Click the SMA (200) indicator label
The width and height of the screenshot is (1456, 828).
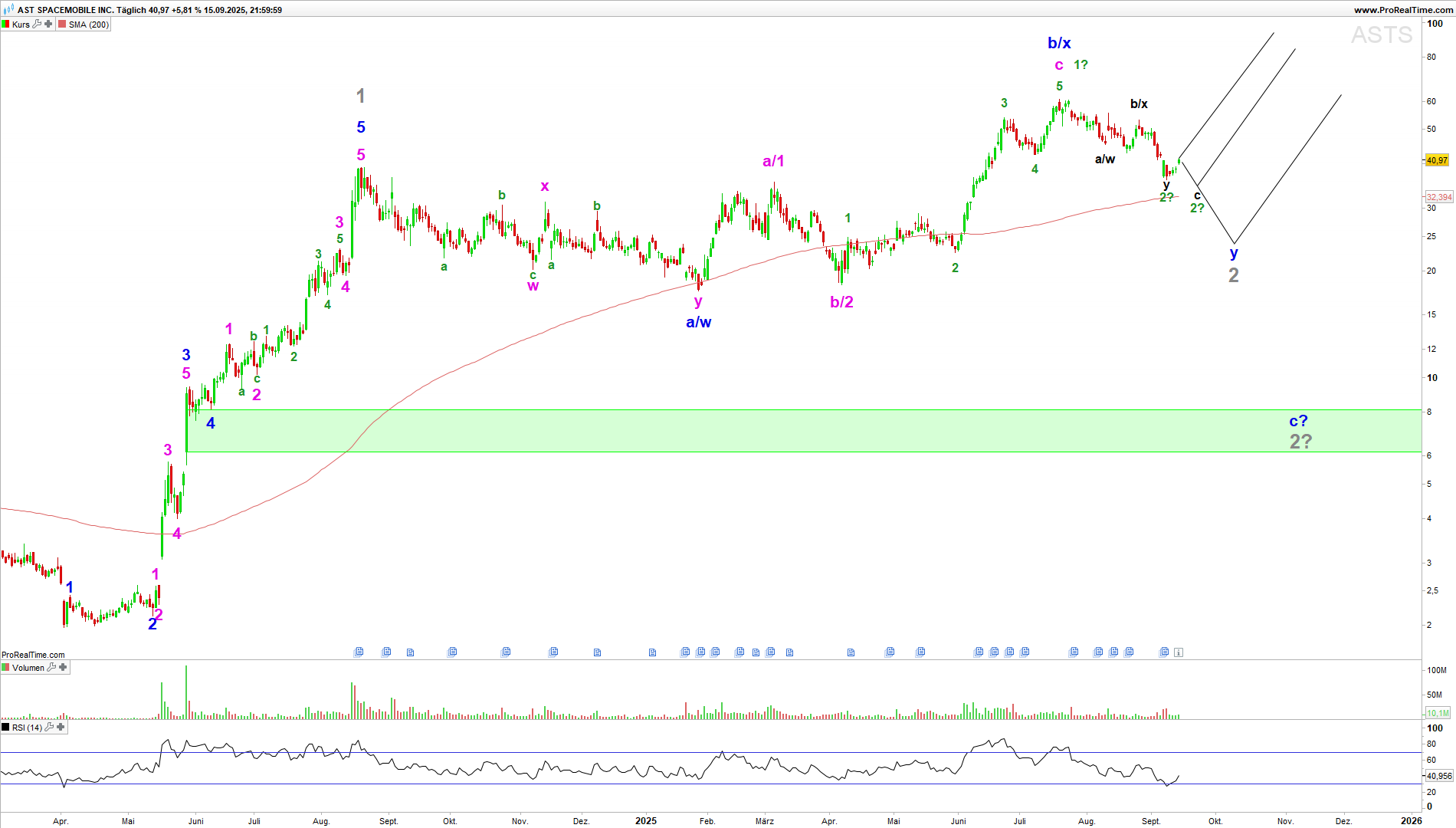pos(89,25)
